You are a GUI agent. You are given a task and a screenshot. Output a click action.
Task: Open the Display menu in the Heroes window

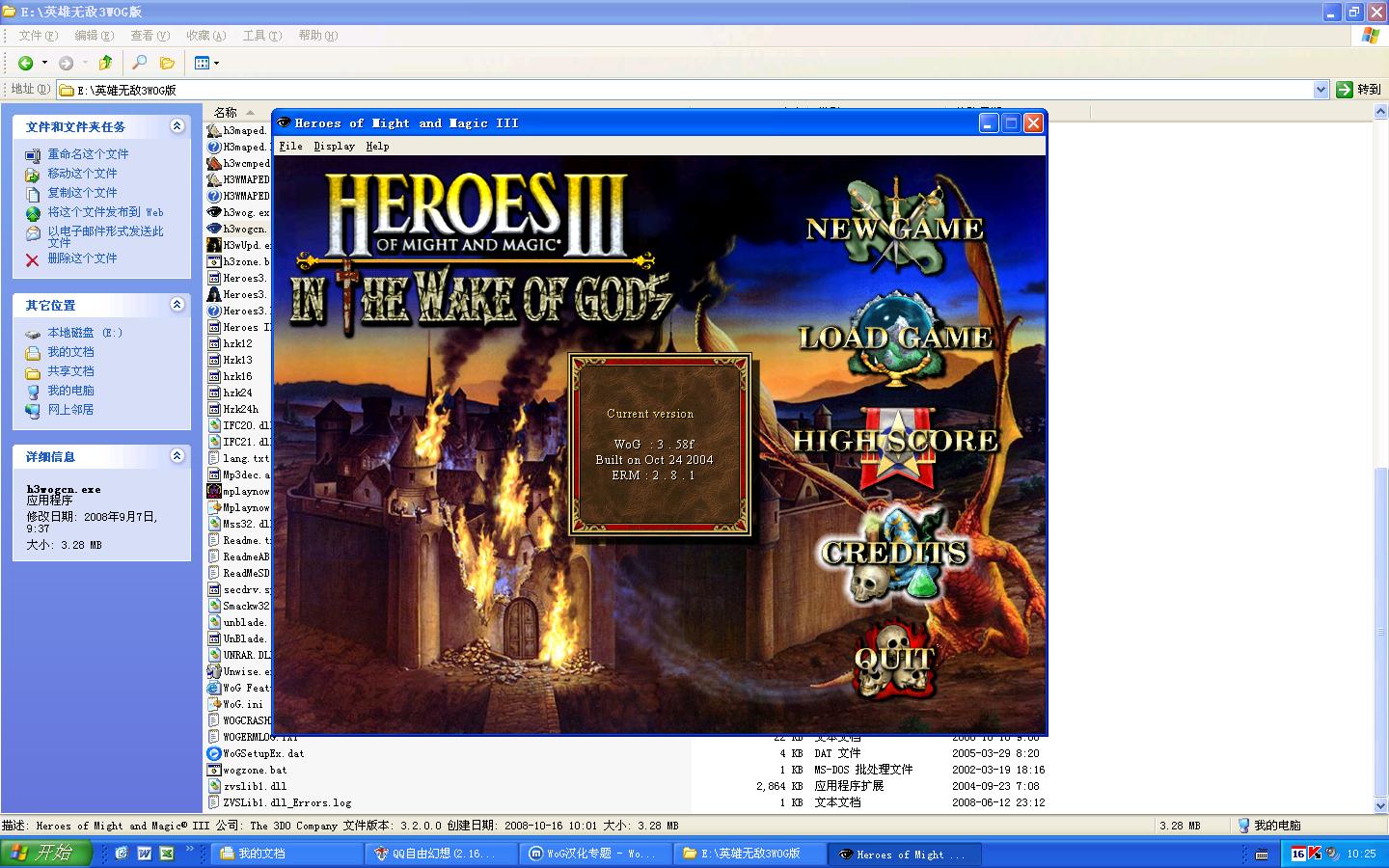click(x=334, y=147)
